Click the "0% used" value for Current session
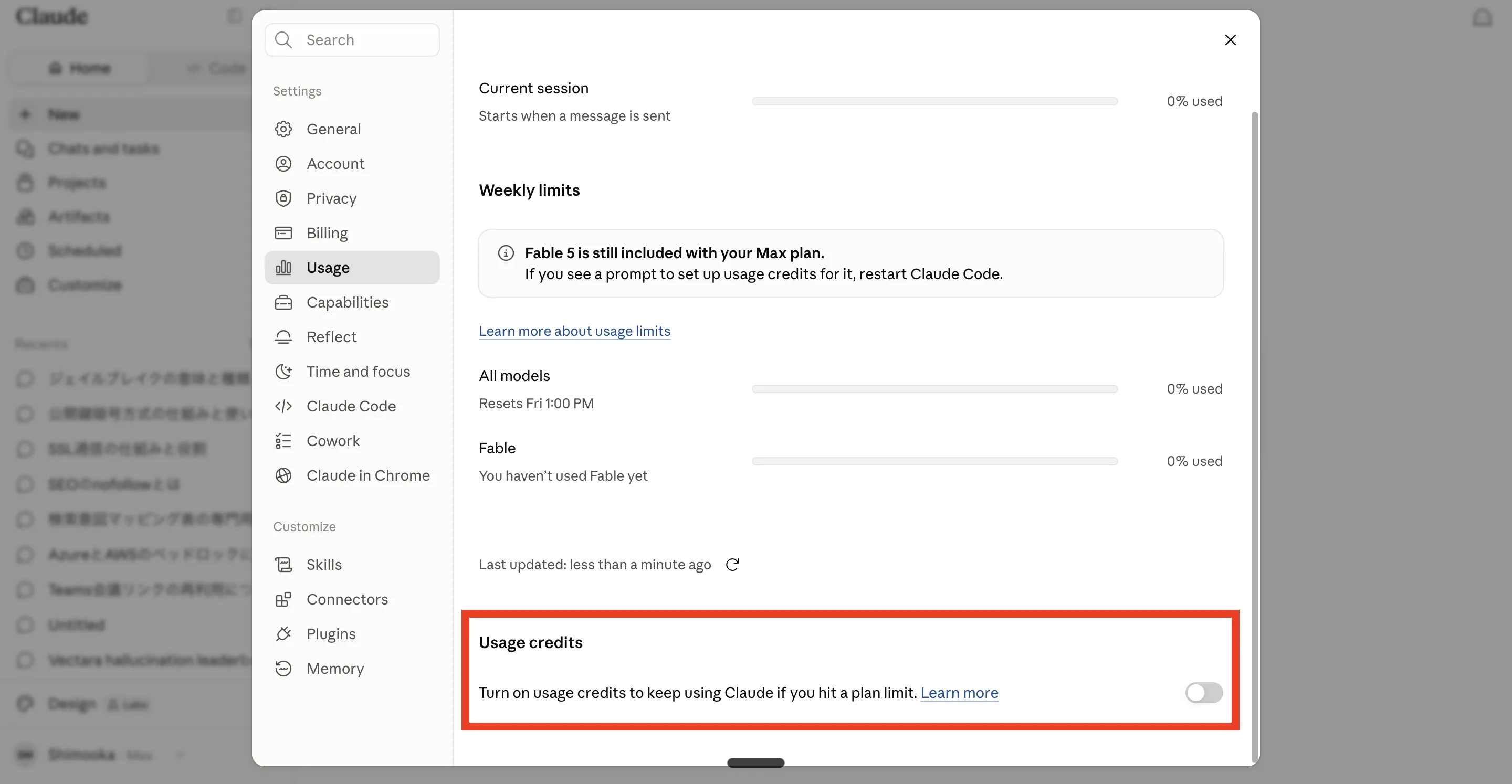The width and height of the screenshot is (1512, 784). (1194, 101)
